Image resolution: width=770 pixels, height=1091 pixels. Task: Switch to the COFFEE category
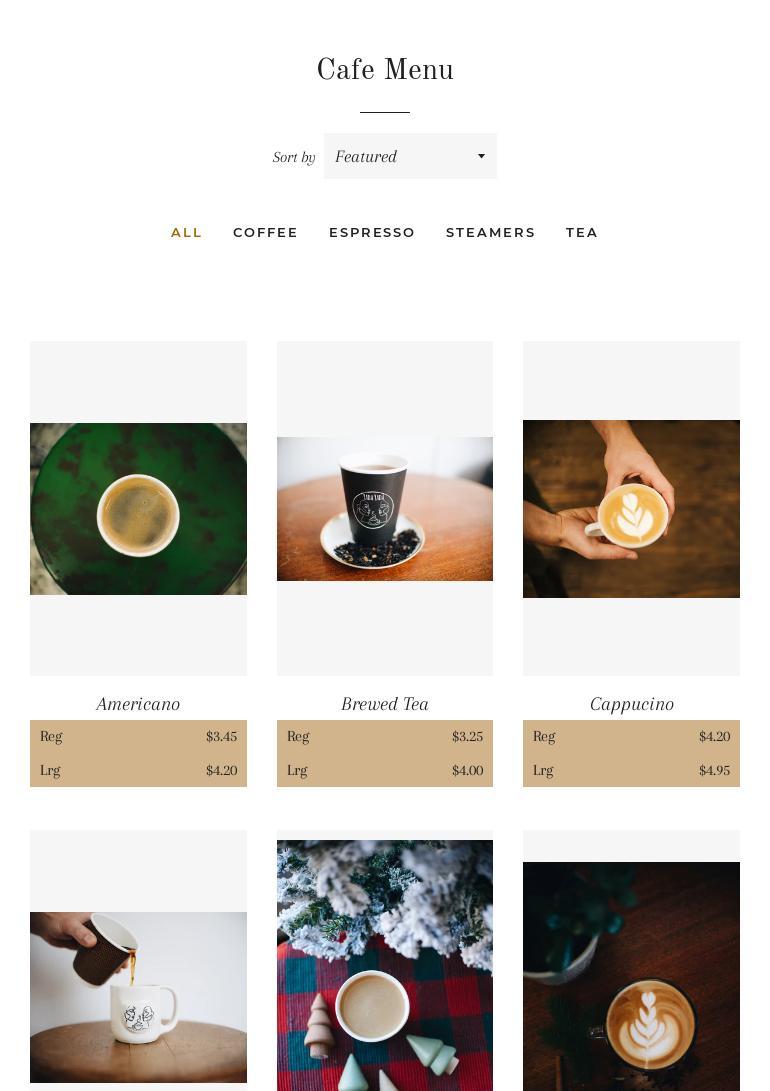tap(265, 232)
